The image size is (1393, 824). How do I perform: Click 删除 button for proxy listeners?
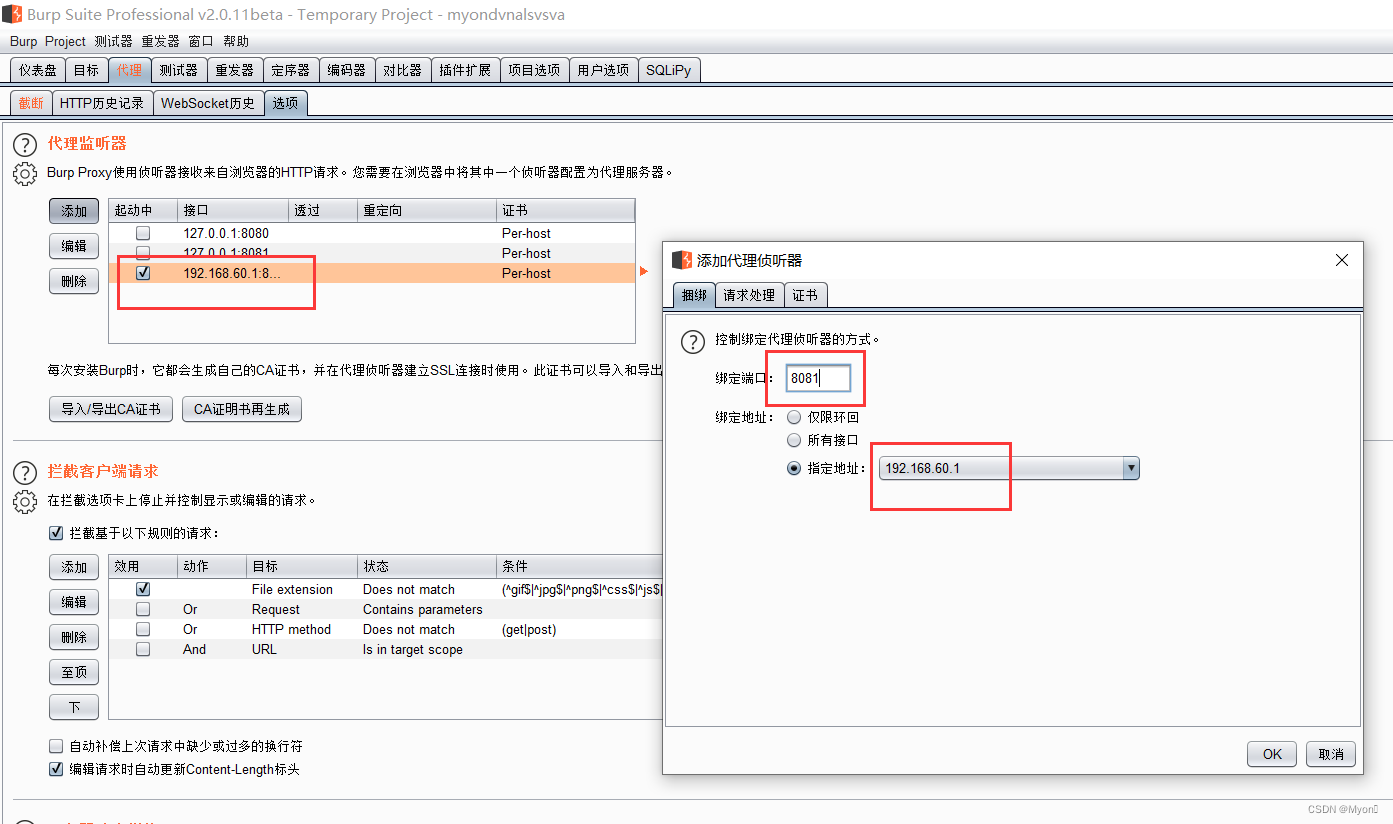tap(74, 281)
